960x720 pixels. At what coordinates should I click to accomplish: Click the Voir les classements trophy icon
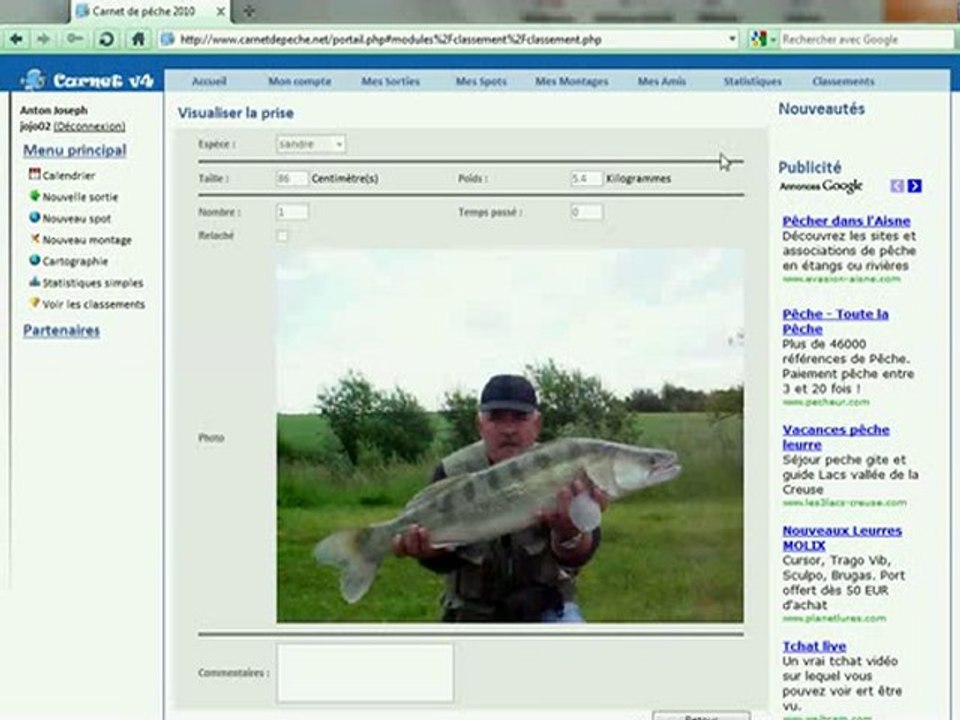(x=34, y=303)
